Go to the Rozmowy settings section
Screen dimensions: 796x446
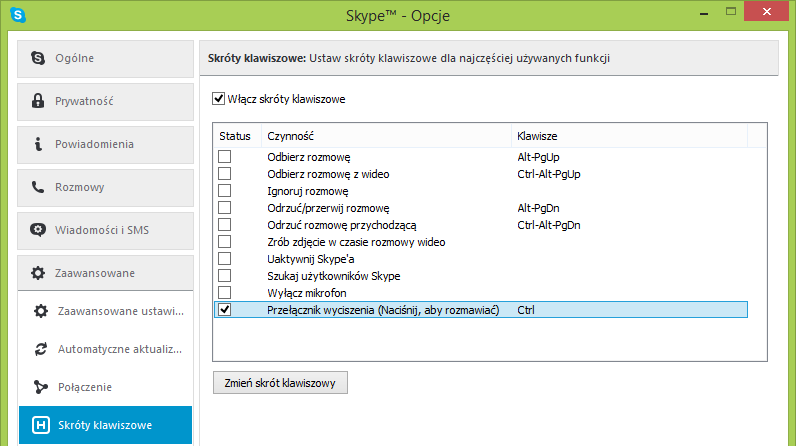click(106, 188)
